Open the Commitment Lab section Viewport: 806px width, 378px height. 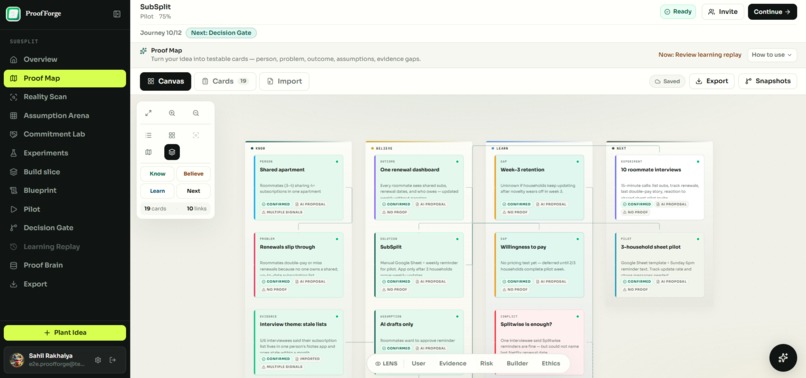pos(65,134)
